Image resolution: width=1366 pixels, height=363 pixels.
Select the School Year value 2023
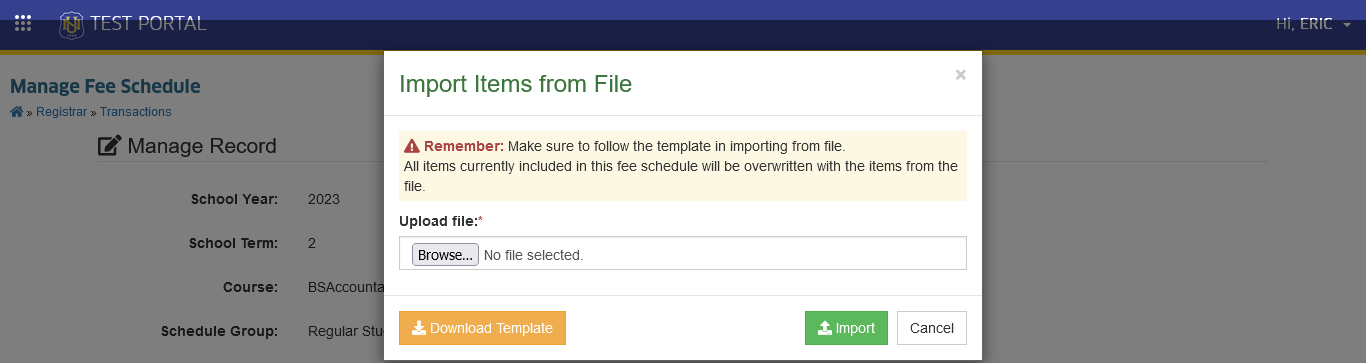(324, 199)
